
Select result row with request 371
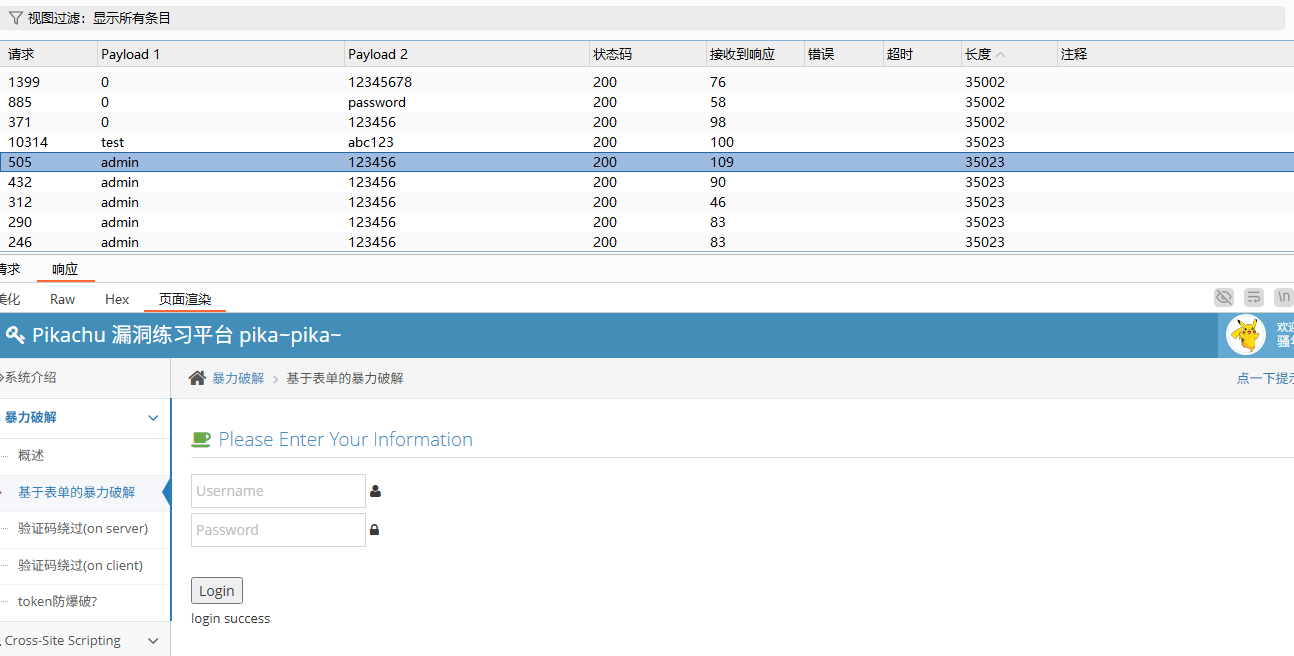[x=647, y=122]
